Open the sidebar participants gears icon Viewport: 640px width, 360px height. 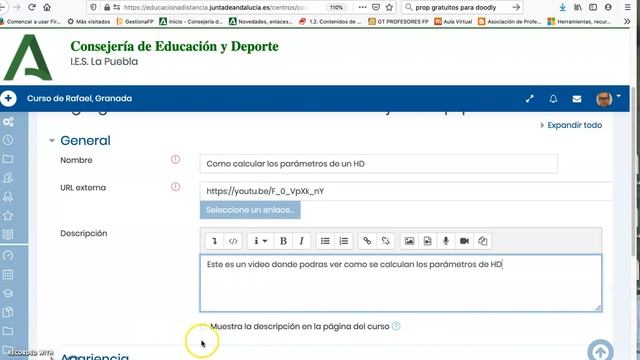click(x=8, y=122)
